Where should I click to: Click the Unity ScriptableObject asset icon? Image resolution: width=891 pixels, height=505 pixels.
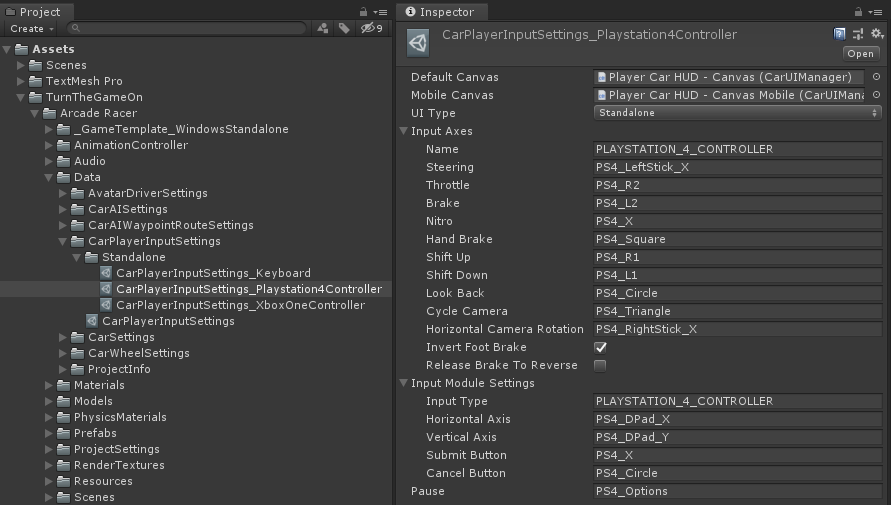coord(418,43)
